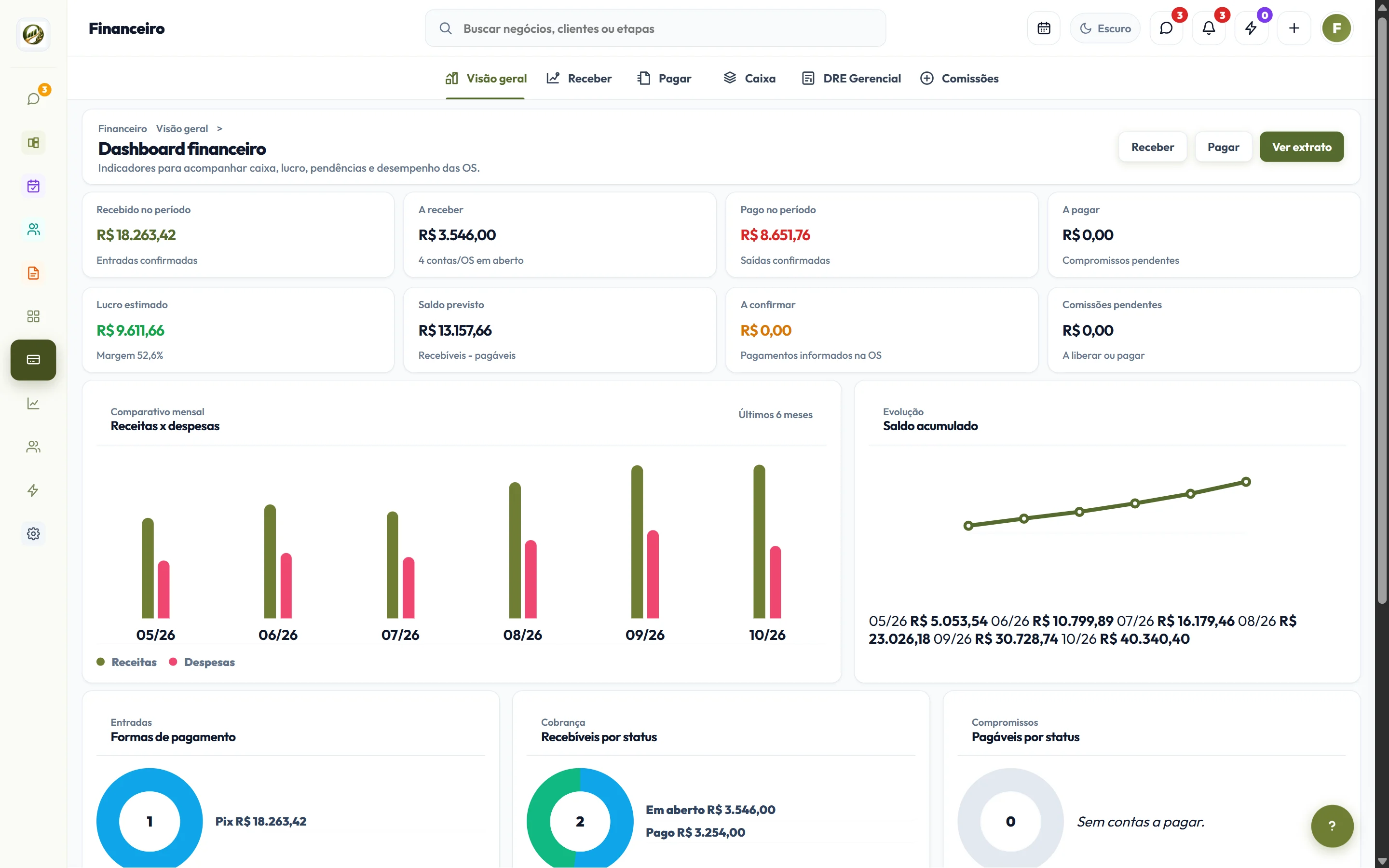The height and width of the screenshot is (868, 1389).
Task: Click the Receitas legend color dot
Action: tap(100, 662)
